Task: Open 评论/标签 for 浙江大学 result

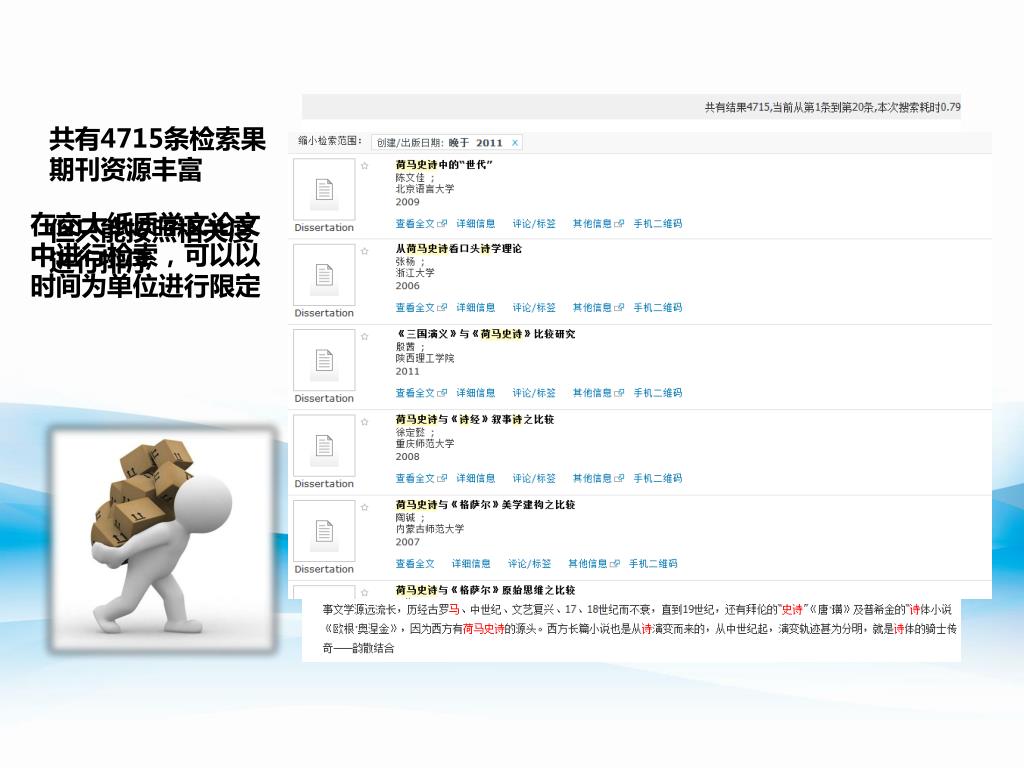Action: pyautogui.click(x=534, y=308)
